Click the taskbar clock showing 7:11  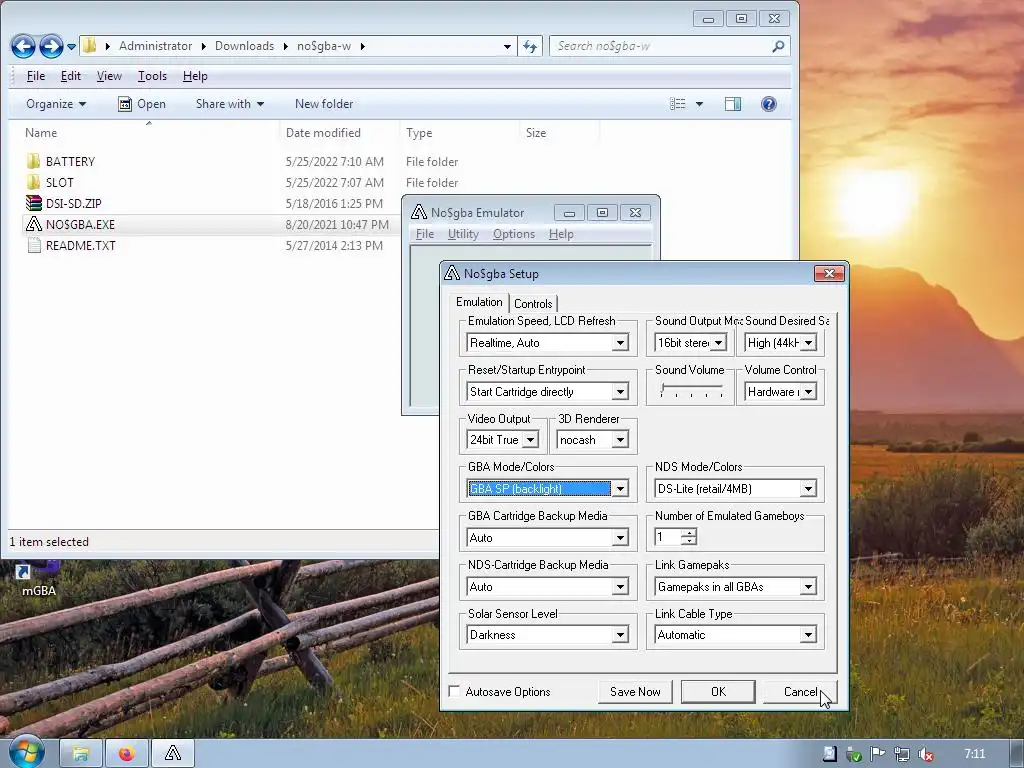(x=974, y=754)
